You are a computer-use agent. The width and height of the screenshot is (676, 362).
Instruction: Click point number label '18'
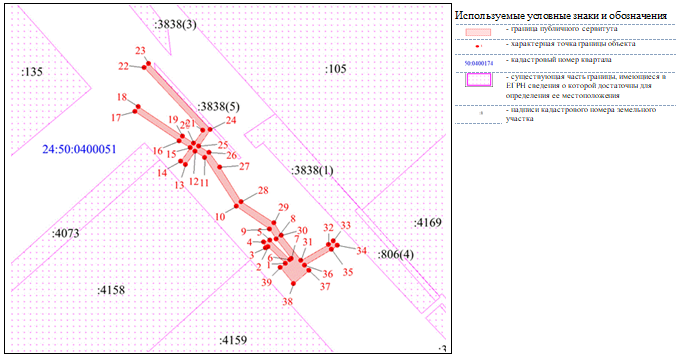click(122, 97)
